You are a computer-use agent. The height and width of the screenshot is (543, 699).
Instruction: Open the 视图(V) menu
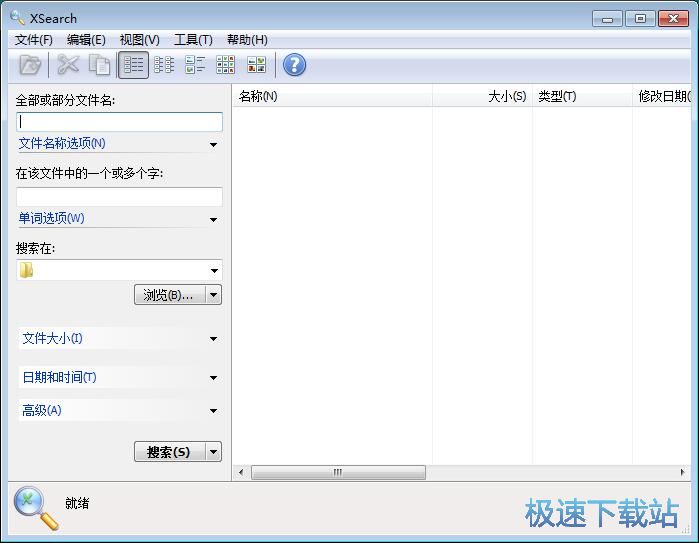pyautogui.click(x=140, y=40)
